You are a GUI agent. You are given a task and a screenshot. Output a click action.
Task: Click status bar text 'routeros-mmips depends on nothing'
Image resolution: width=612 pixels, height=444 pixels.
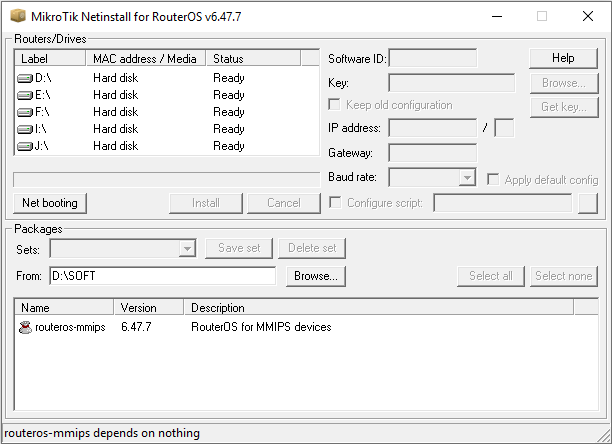pyautogui.click(x=102, y=433)
